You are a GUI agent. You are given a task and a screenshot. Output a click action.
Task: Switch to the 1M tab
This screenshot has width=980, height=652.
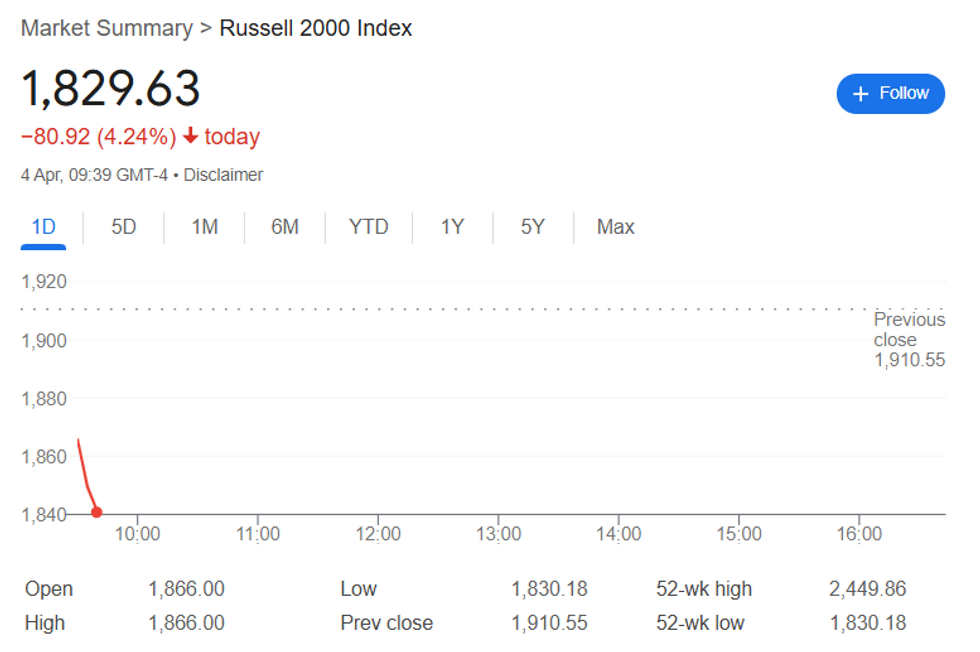click(204, 227)
